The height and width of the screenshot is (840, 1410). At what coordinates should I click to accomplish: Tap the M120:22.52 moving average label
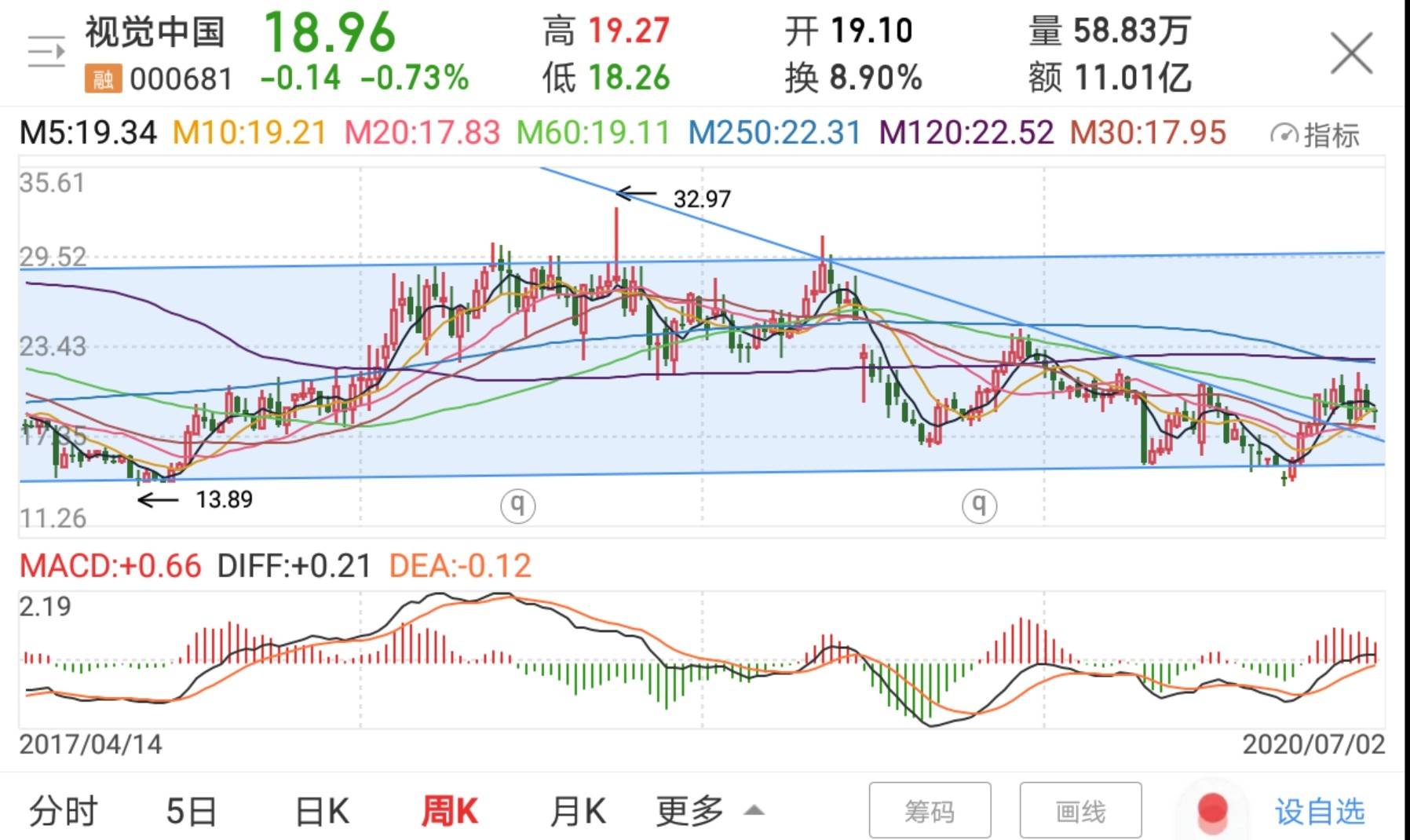[x=966, y=133]
